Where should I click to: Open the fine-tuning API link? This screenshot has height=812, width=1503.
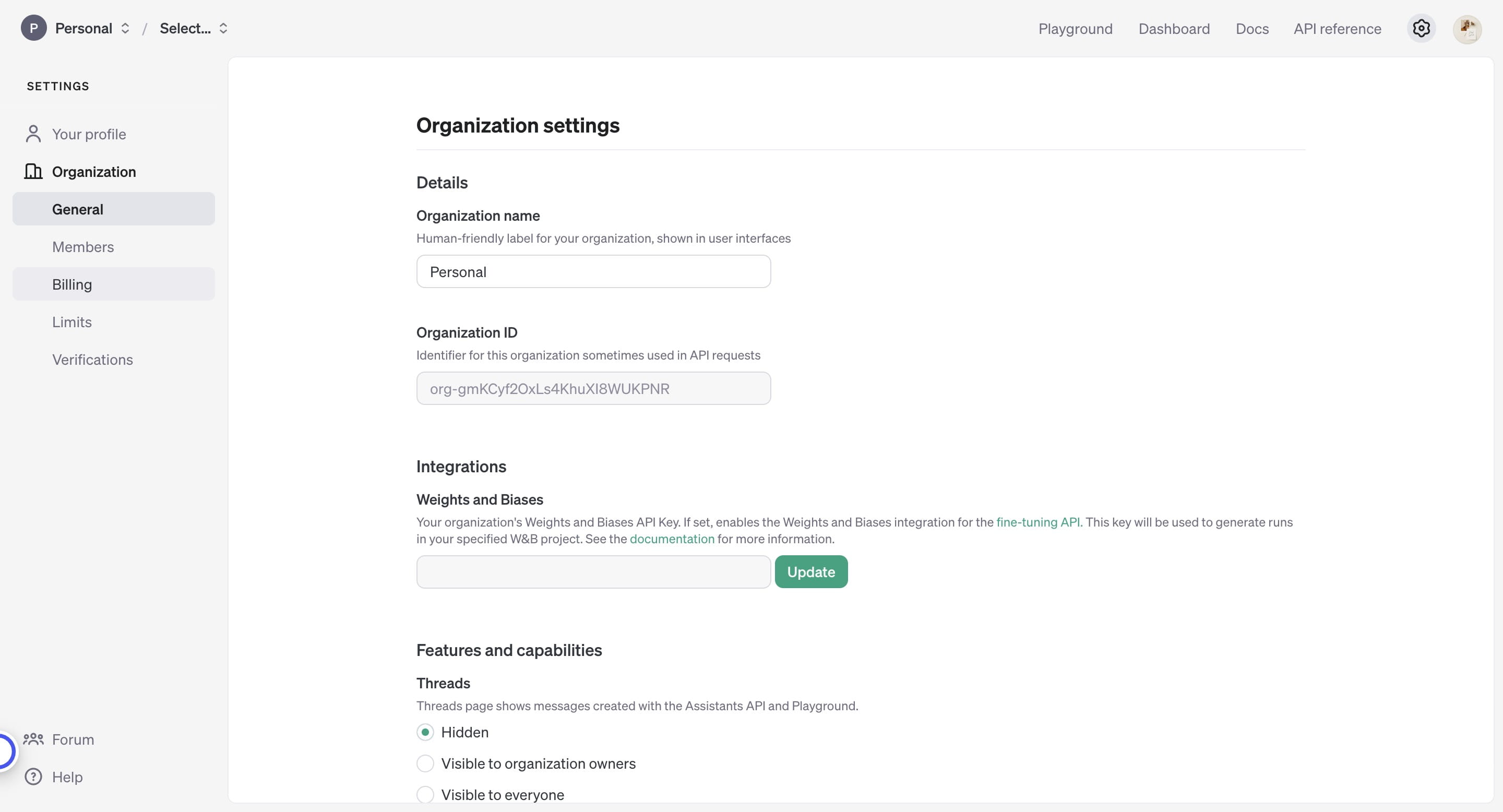click(1038, 522)
